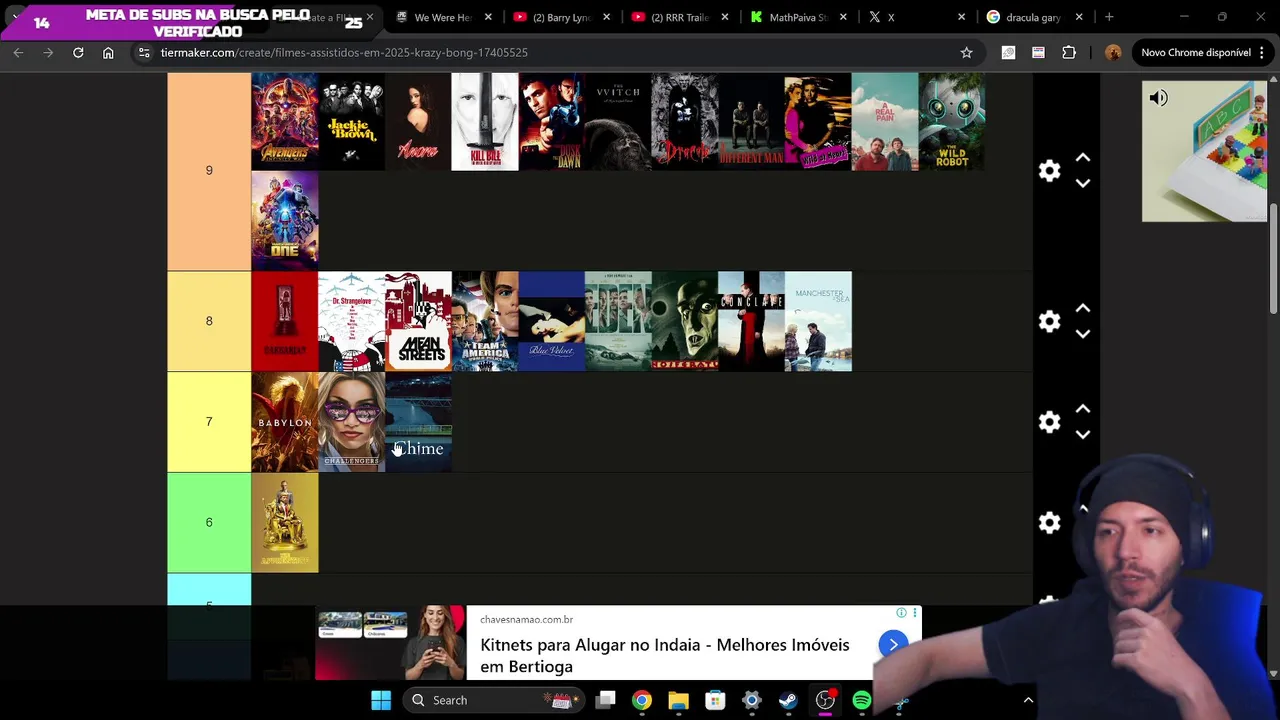1280x720 pixels.
Task: Move tier 7 row down with arrow
Action: click(1082, 435)
